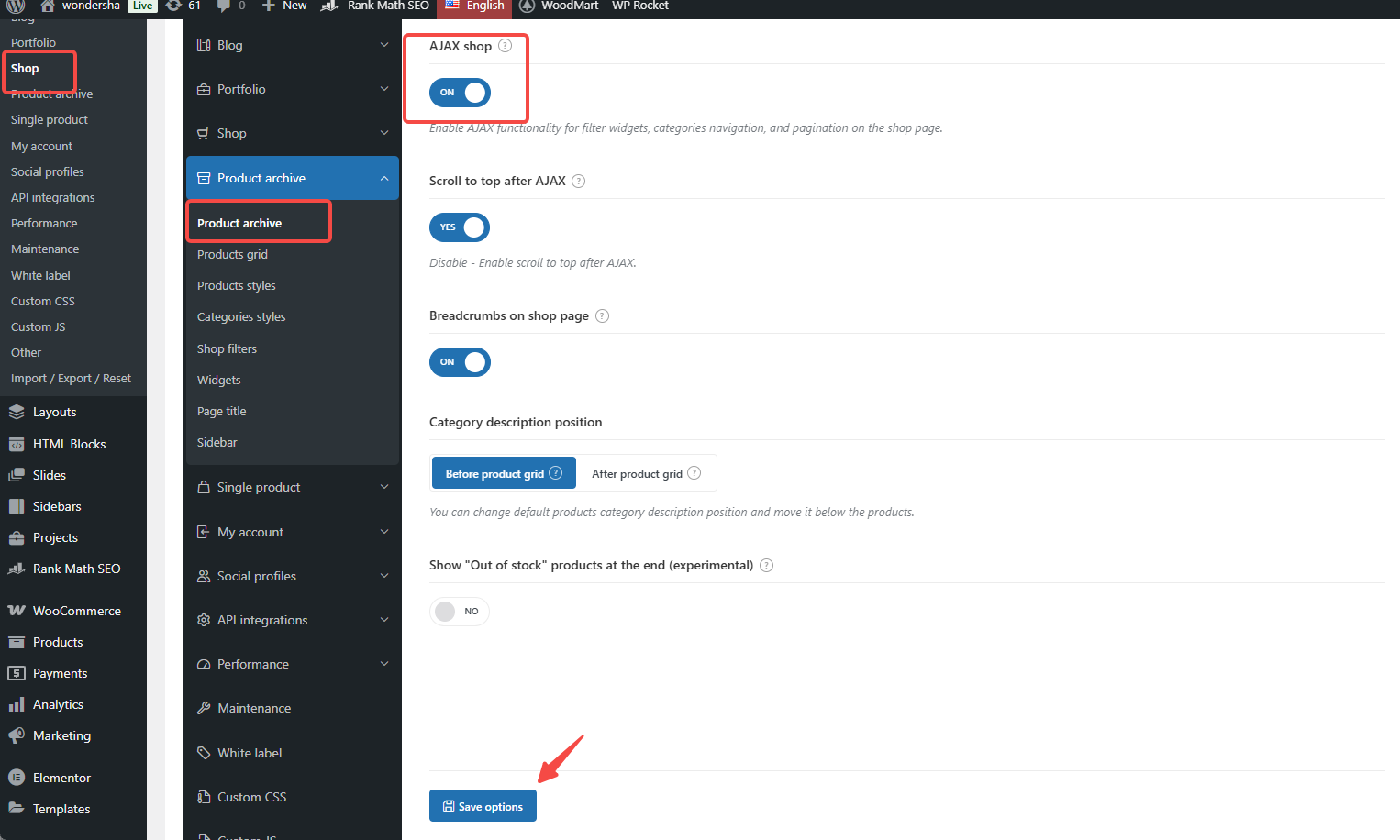Click the Analytics bar chart icon

click(17, 704)
